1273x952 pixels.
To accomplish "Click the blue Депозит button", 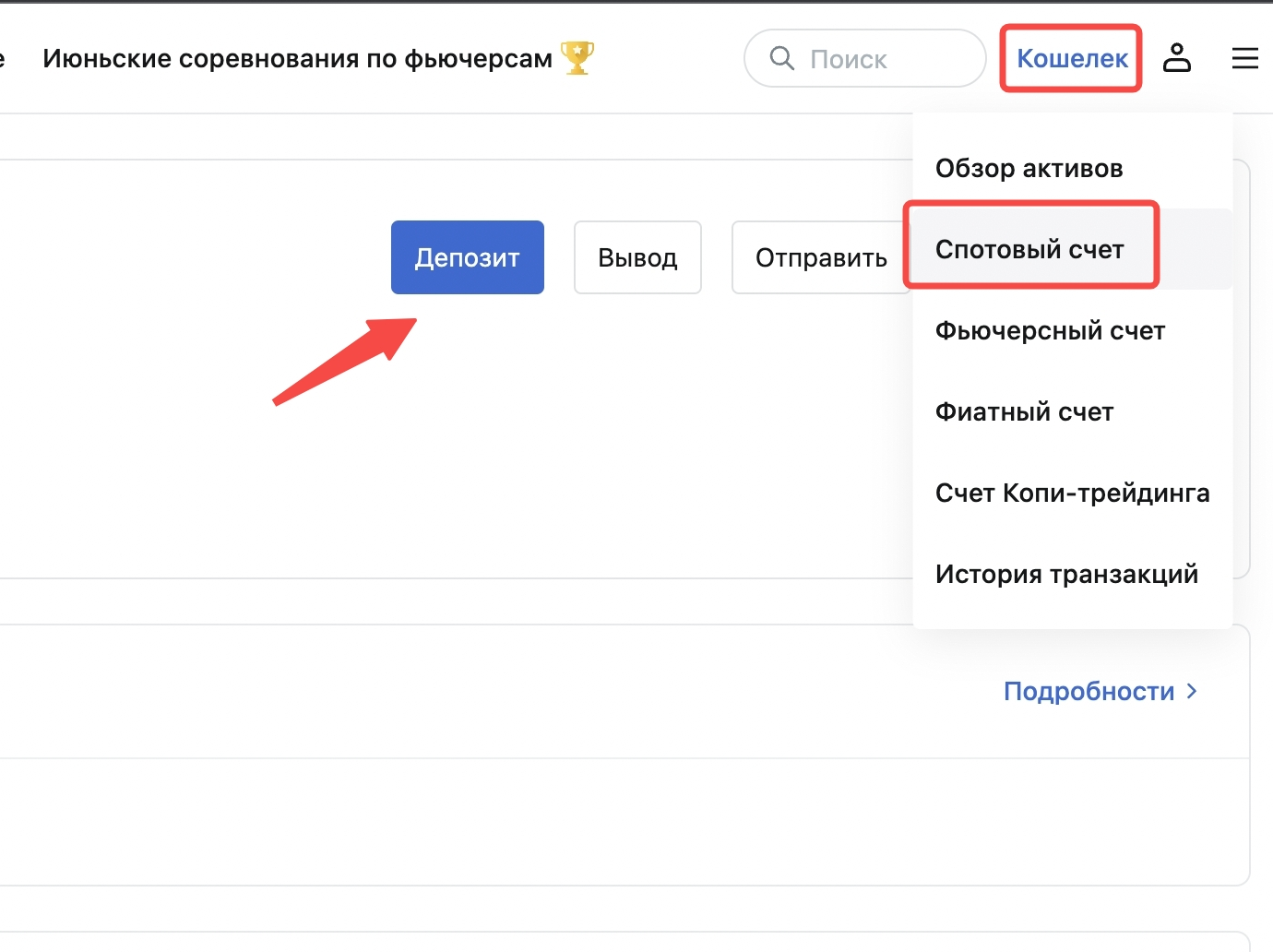I will point(468,257).
